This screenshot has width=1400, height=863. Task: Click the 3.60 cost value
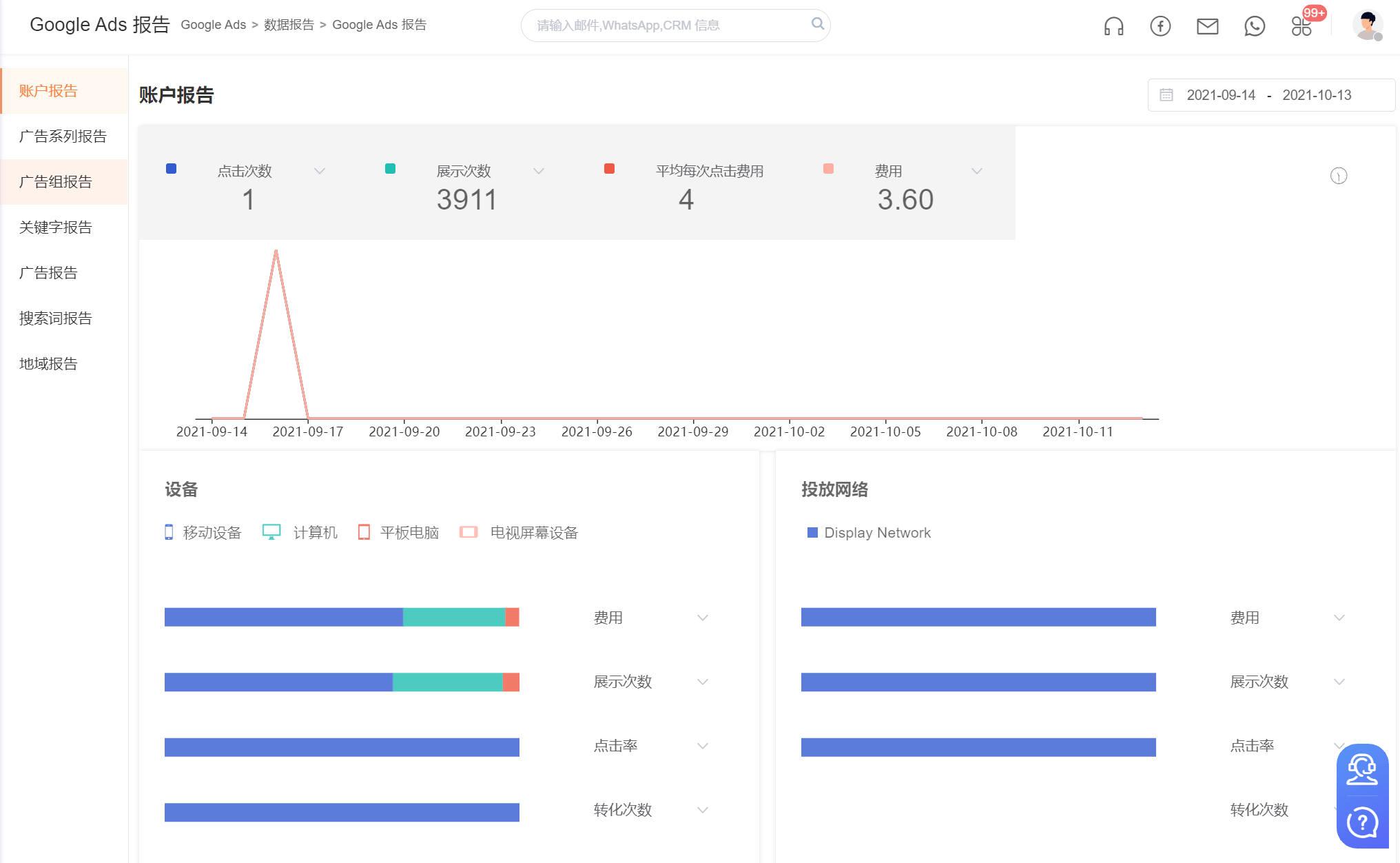click(905, 200)
